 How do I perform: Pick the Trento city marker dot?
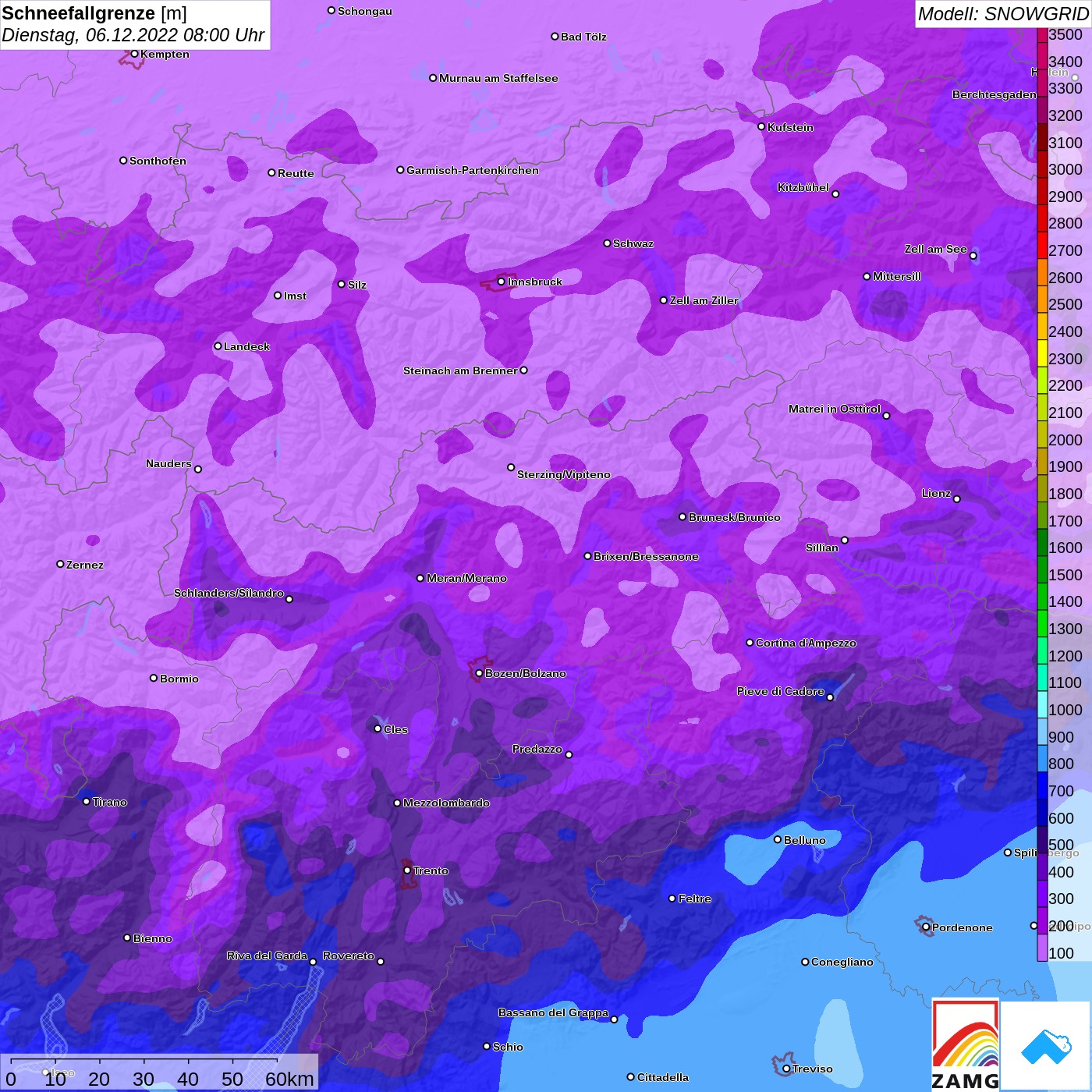[407, 870]
